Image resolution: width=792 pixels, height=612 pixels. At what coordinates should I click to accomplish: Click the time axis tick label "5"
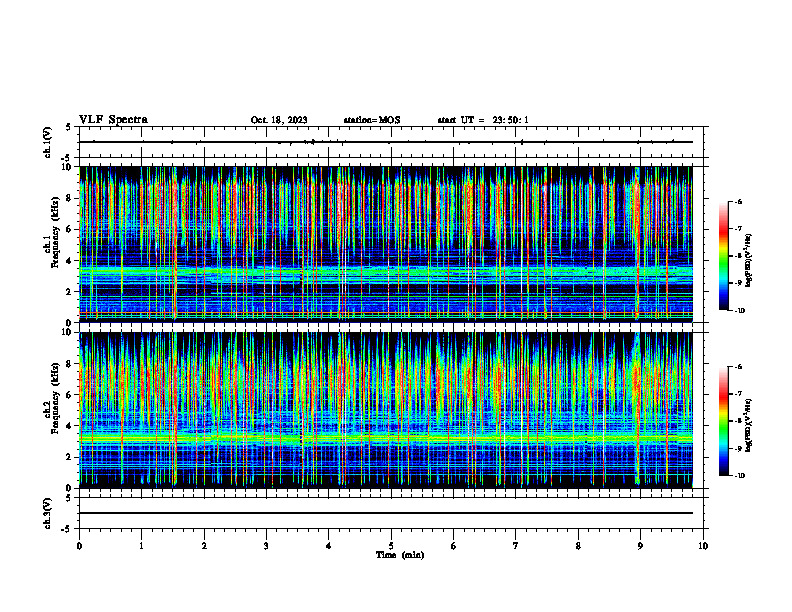coord(391,546)
